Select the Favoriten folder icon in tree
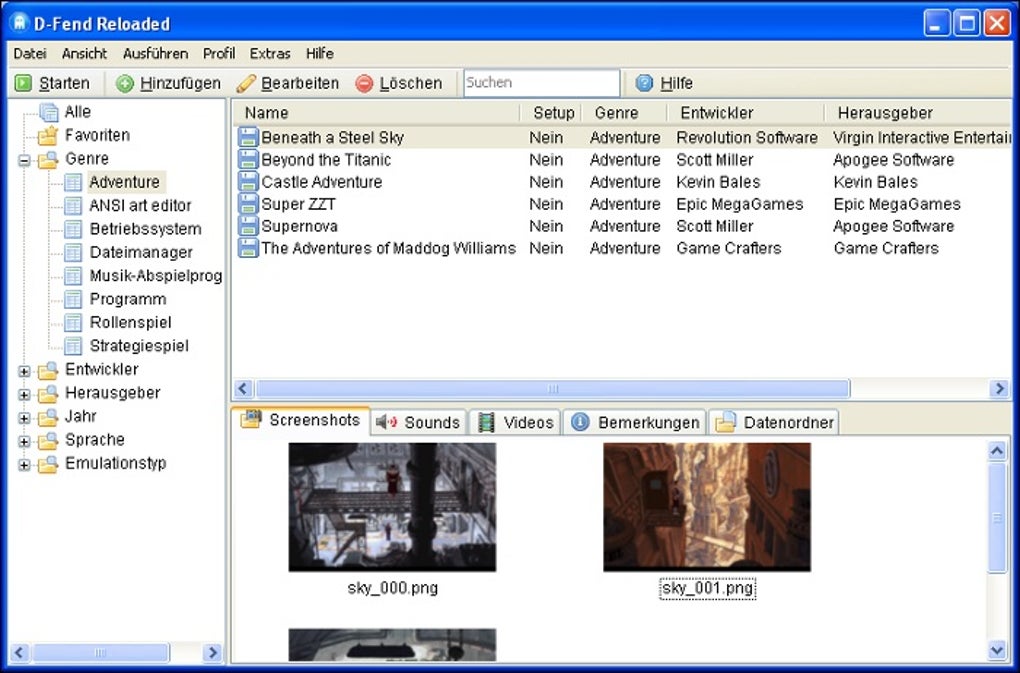Viewport: 1020px width, 673px height. tap(47, 136)
